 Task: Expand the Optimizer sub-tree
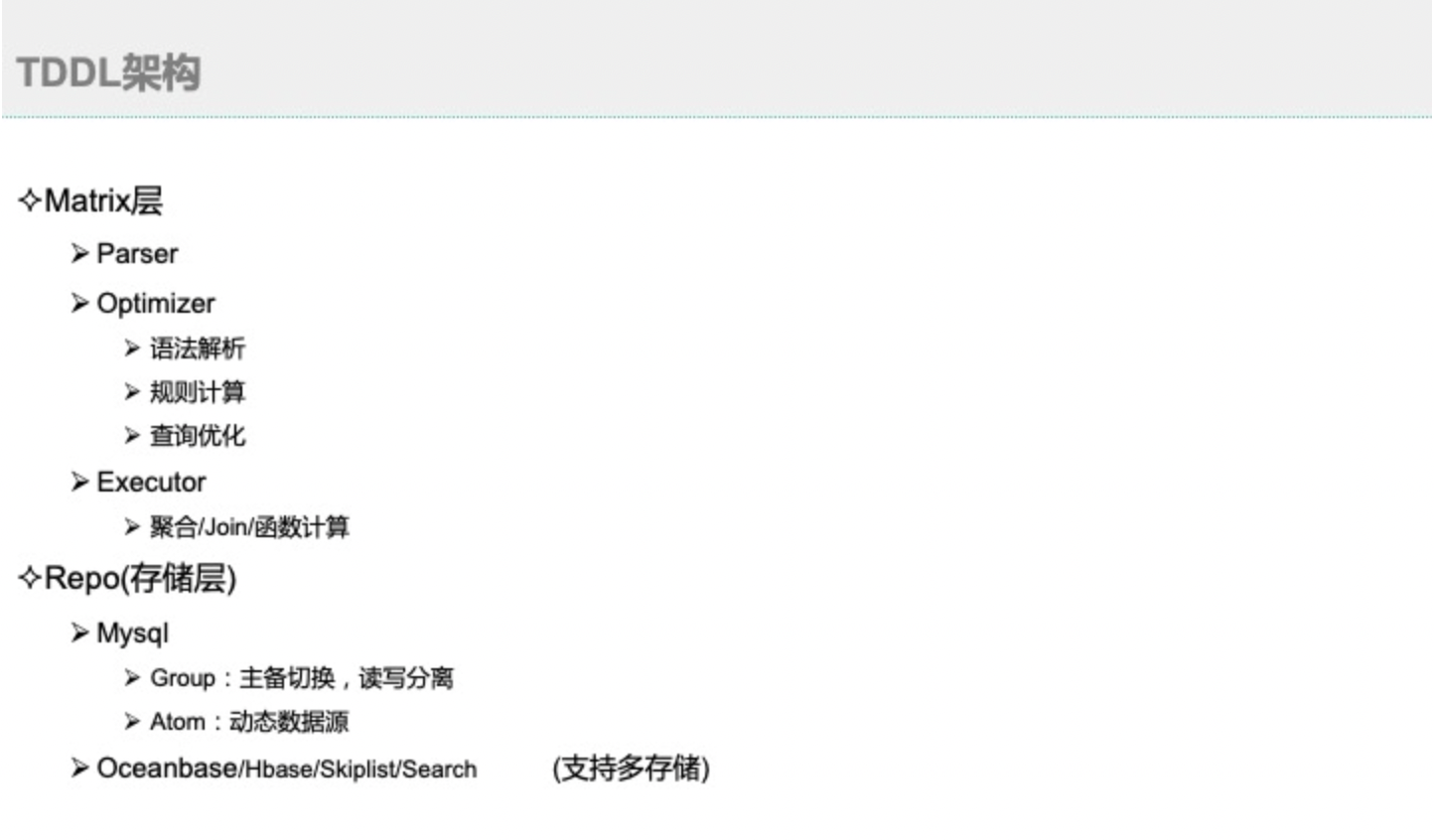click(157, 303)
